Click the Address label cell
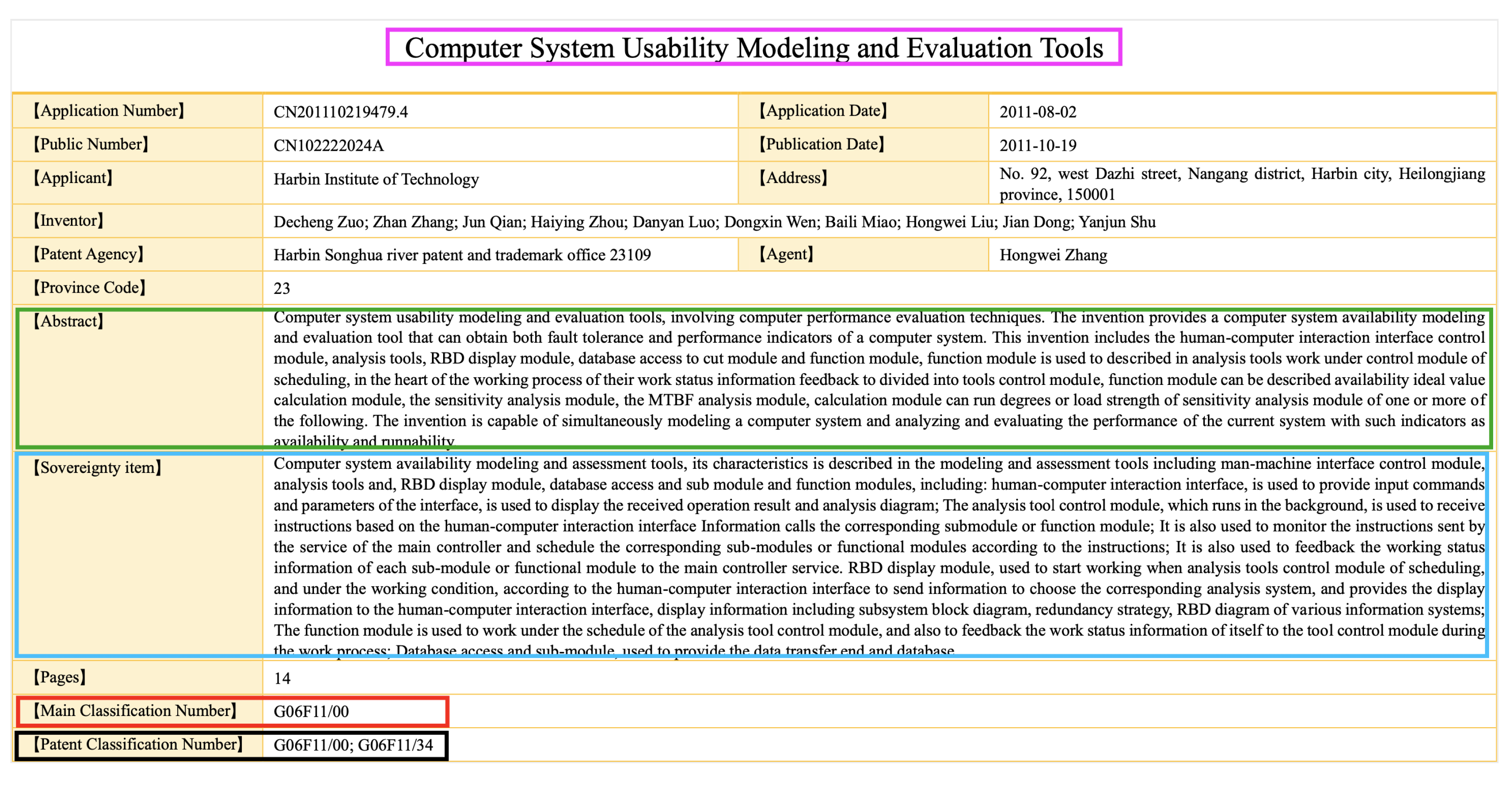 (793, 178)
